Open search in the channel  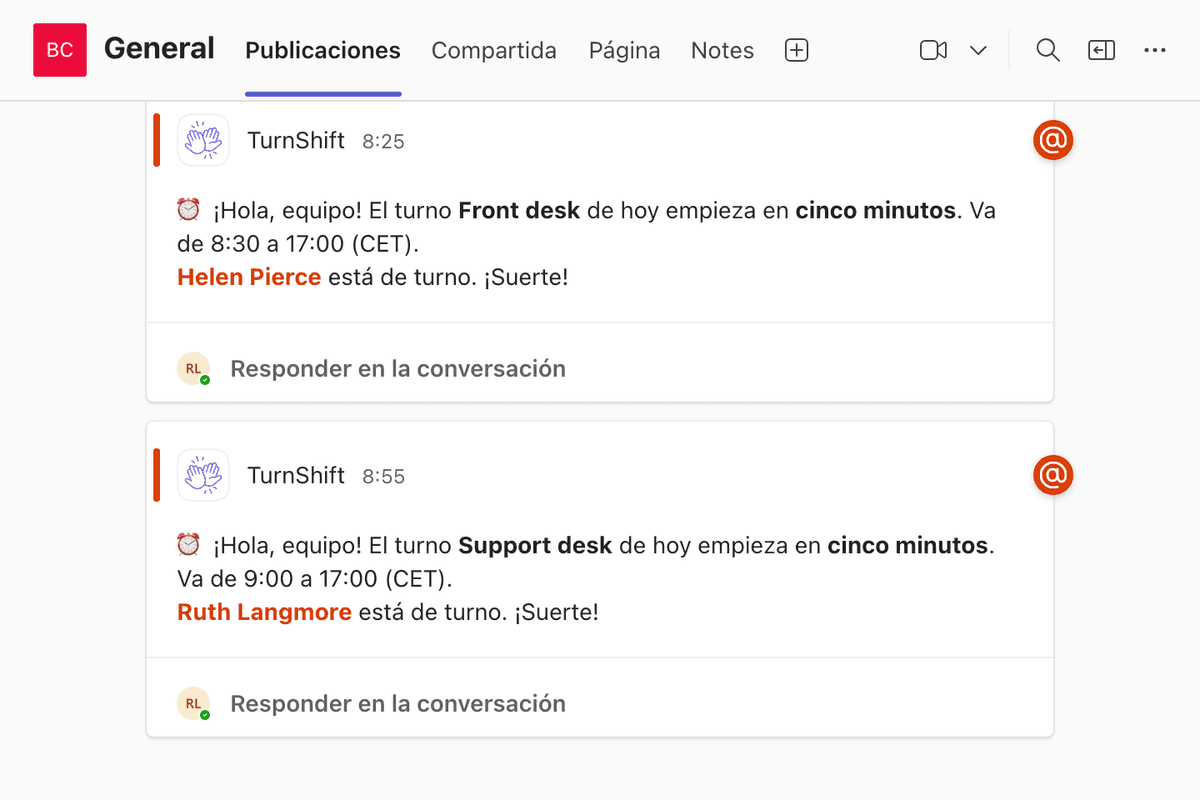pos(1047,50)
